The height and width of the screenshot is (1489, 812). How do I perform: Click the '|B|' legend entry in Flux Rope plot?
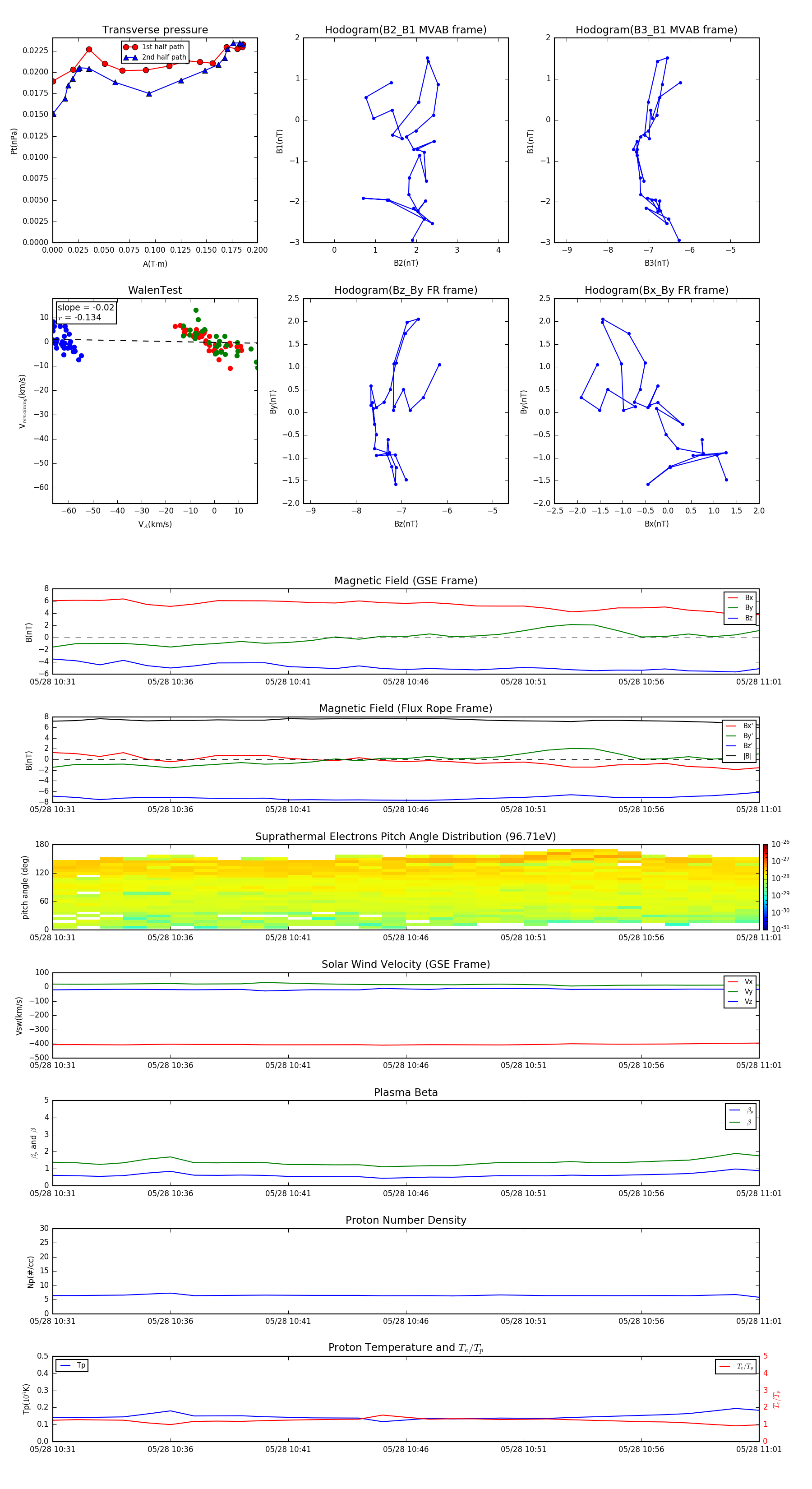pos(740,756)
